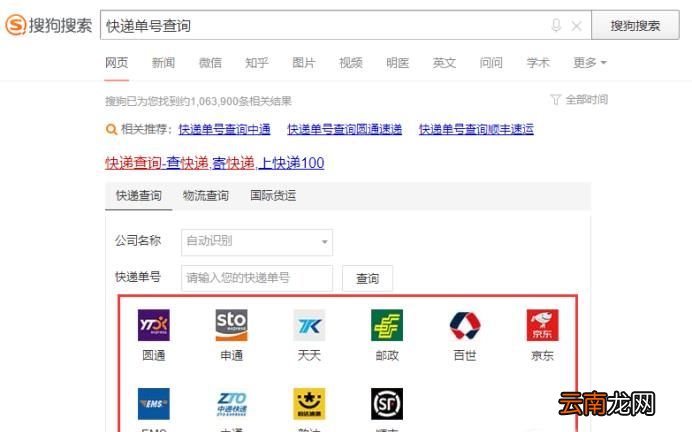Switch to the 新闻 tab
Image resolution: width=692 pixels, height=432 pixels.
[163, 63]
